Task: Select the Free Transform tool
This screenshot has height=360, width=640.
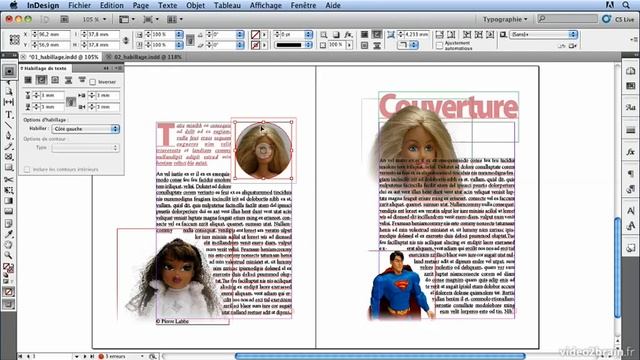Action: click(9, 190)
